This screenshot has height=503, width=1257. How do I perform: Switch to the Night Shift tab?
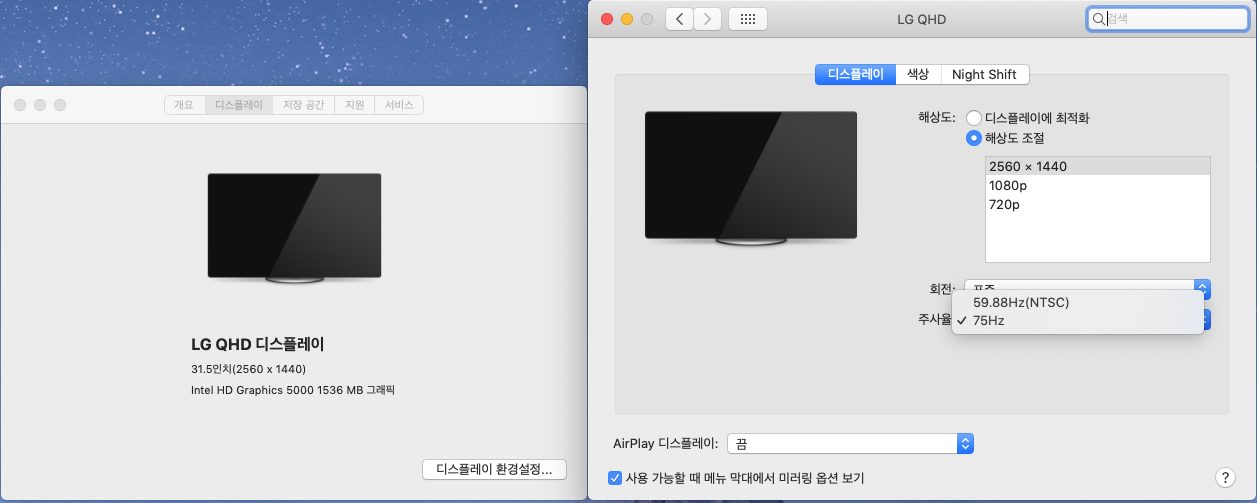click(x=984, y=74)
